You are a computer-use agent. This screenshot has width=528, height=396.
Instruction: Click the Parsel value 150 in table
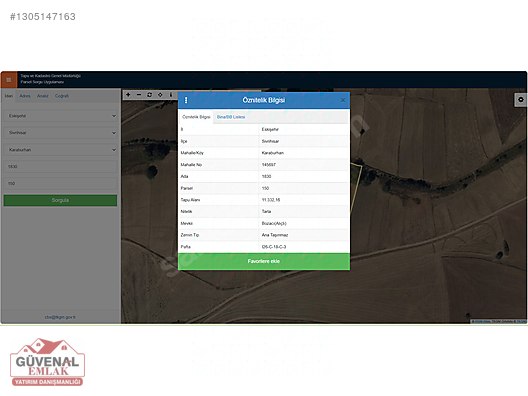pos(265,188)
